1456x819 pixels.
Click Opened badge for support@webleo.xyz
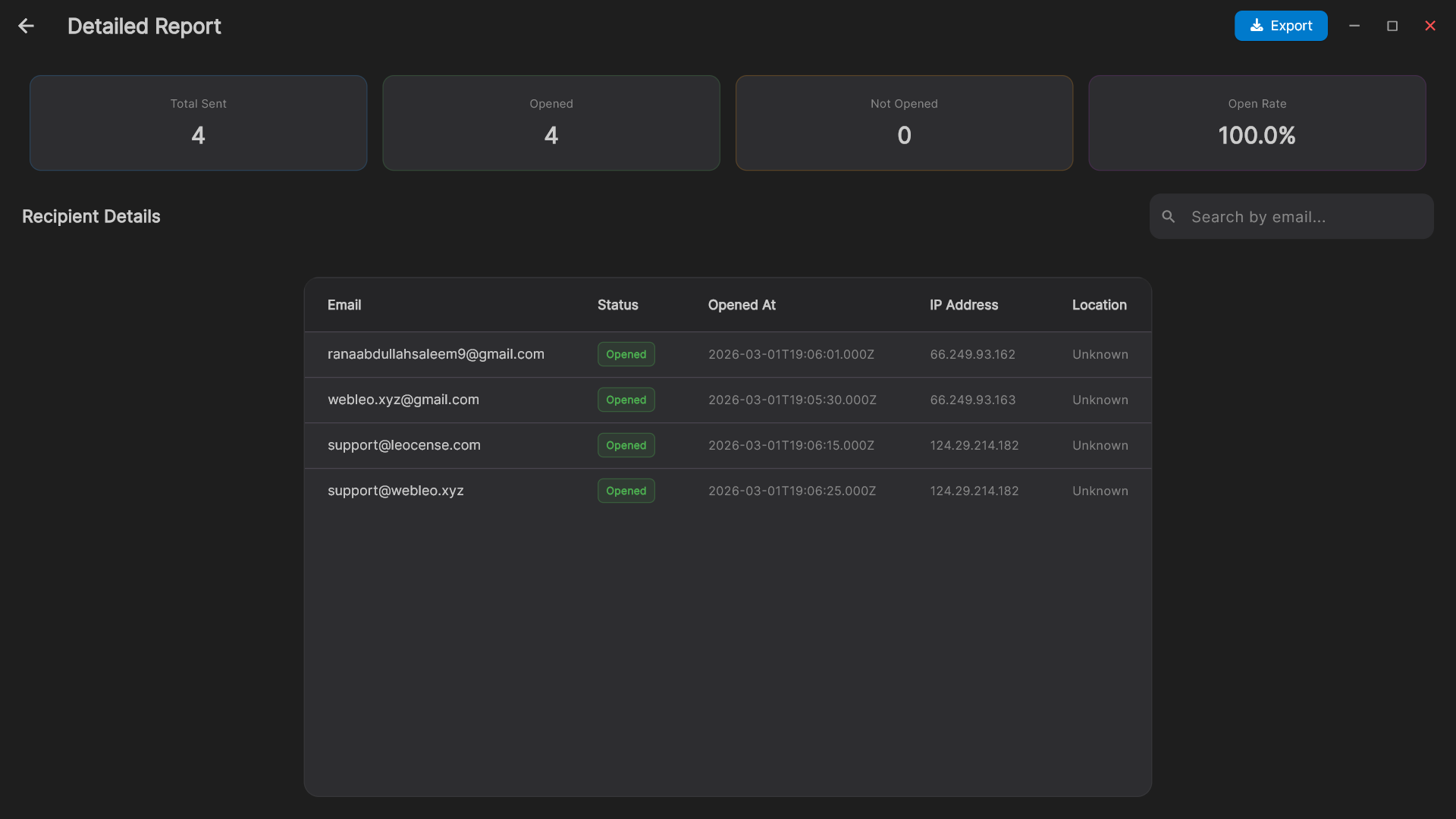(x=626, y=491)
